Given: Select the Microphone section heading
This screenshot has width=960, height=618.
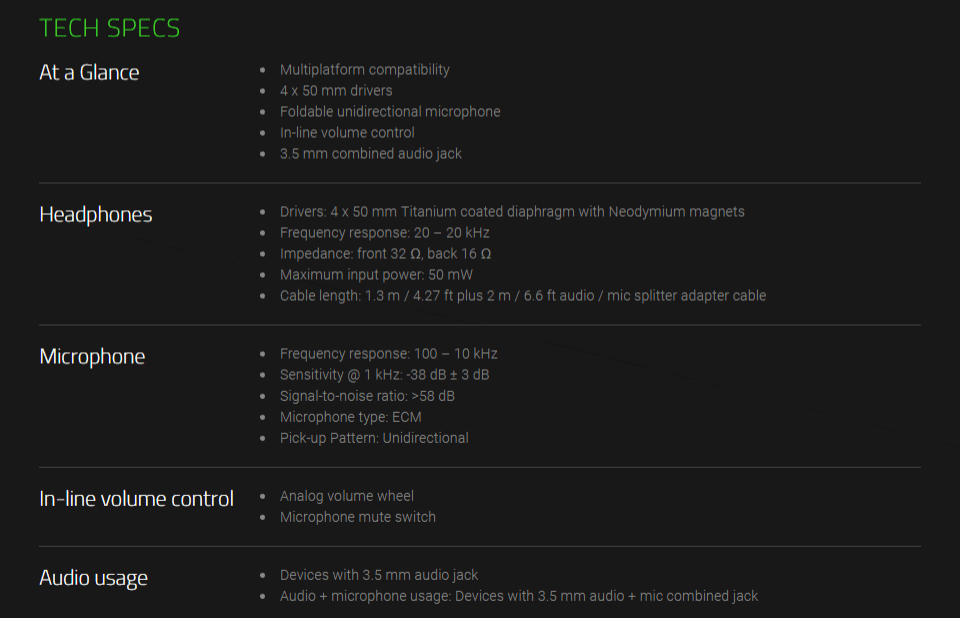Looking at the screenshot, I should point(92,356).
